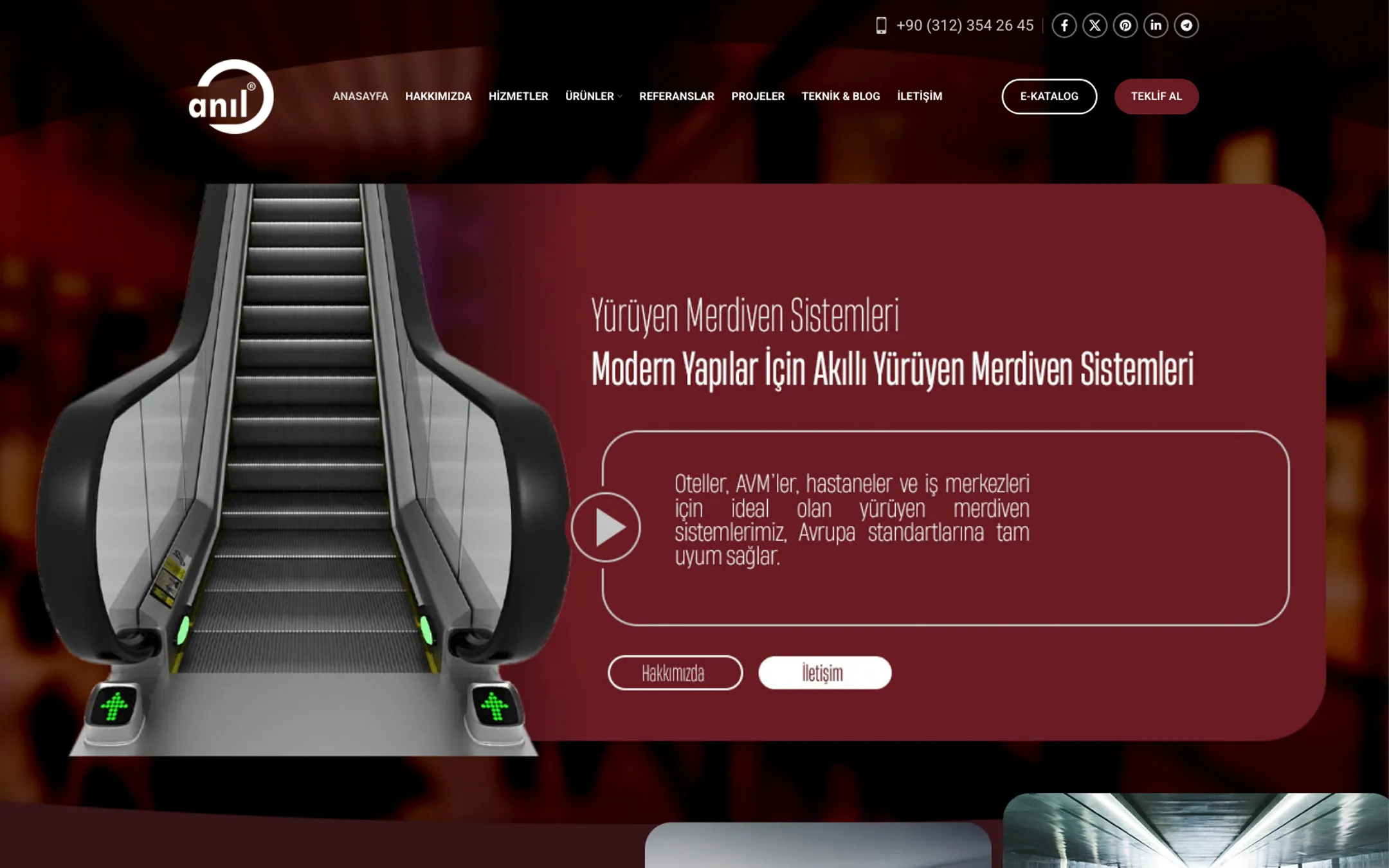Open the İLETİŞİM menu item

coord(920,96)
